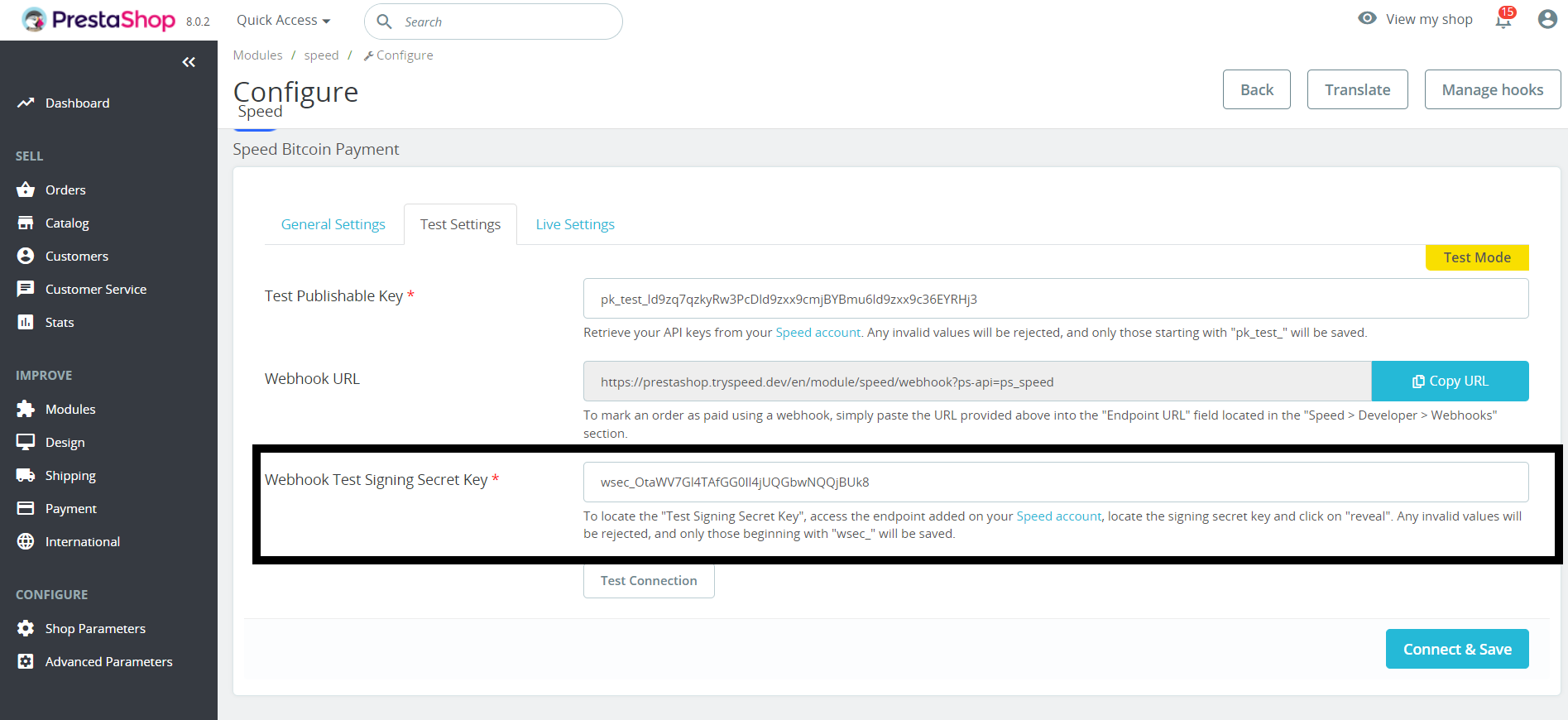Screen dimensions: 1568x720
Task: Click the Stats chart icon
Action: point(26,322)
